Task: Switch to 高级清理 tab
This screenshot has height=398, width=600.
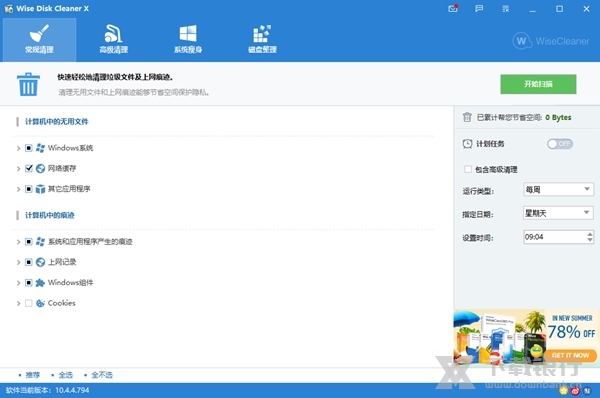Action: click(x=114, y=40)
